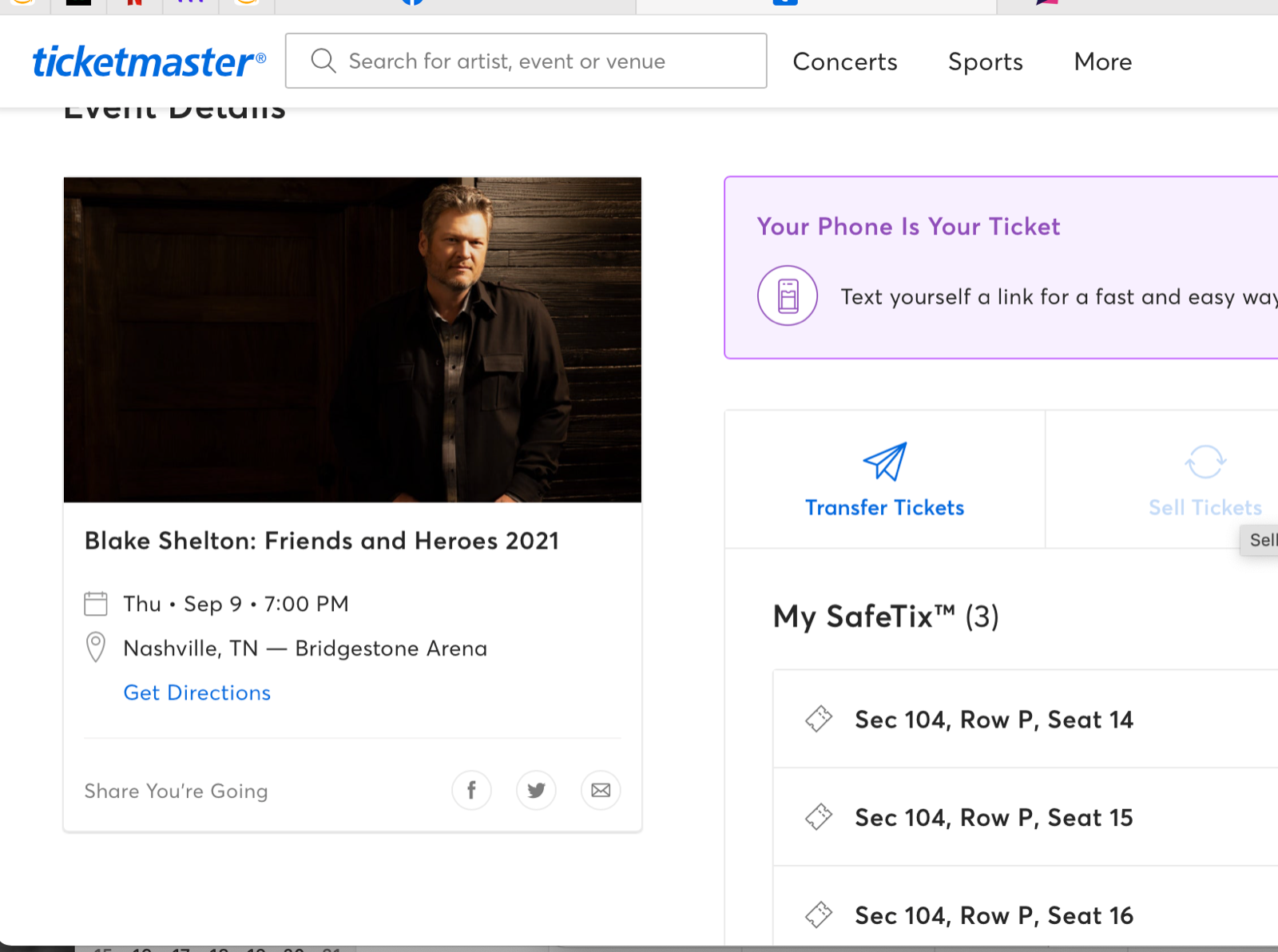
Task: Click the search magnifier icon
Action: click(x=323, y=61)
